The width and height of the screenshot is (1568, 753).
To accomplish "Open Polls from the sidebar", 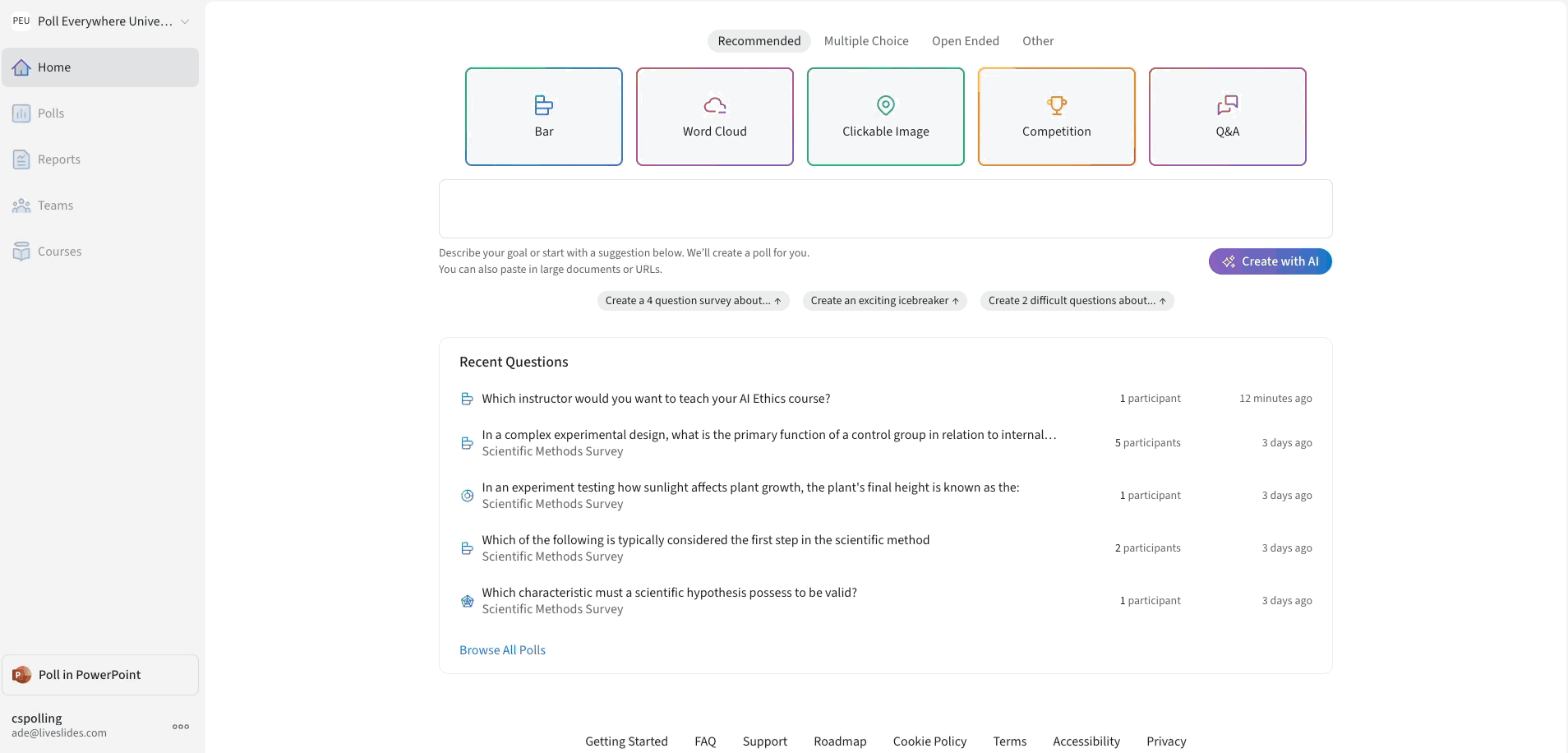I will 100,113.
